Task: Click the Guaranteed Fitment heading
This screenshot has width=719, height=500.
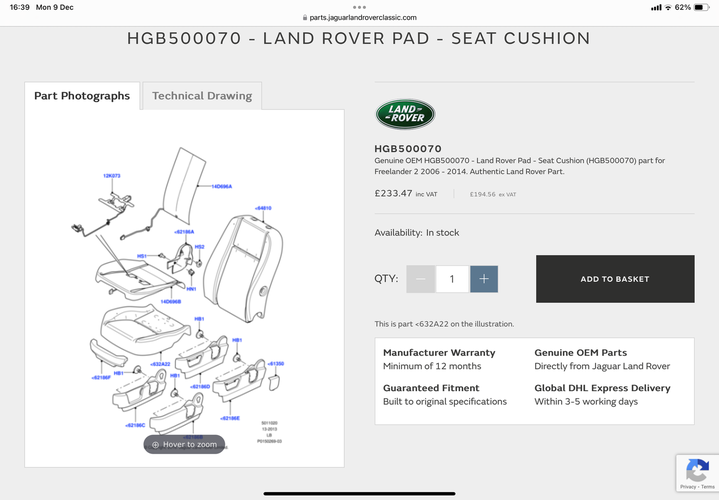Action: pos(431,388)
